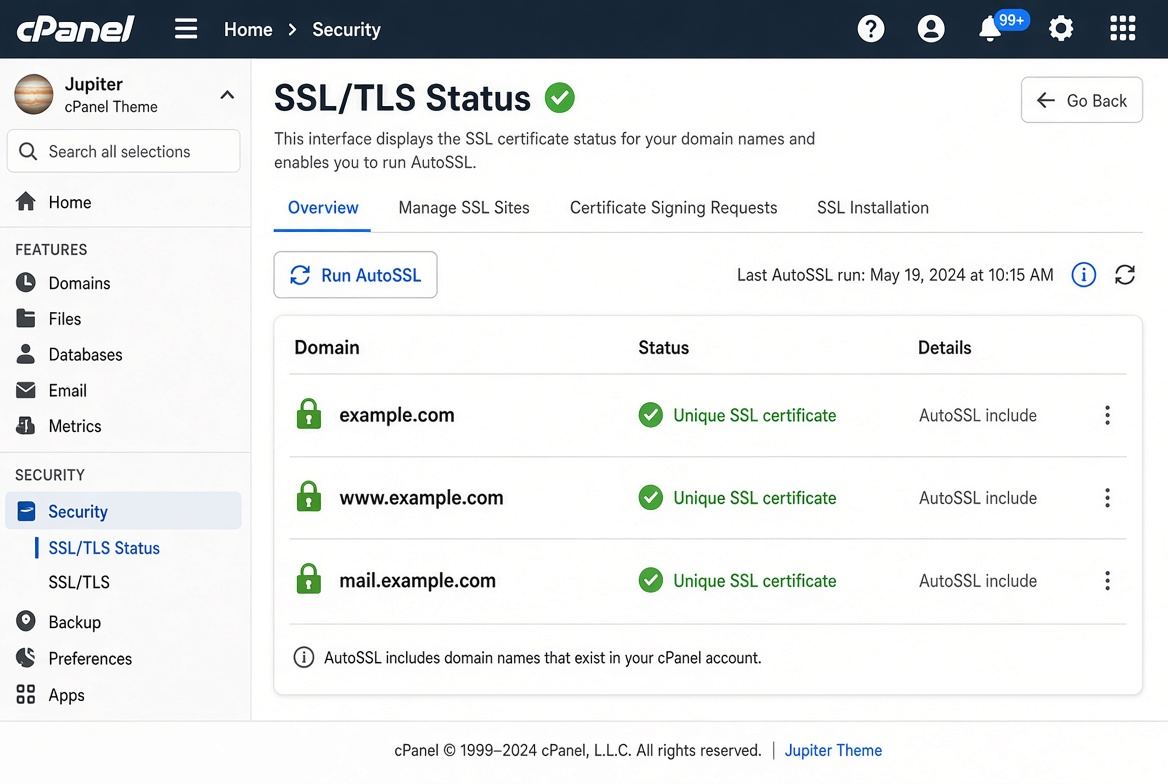Click the Home house icon in sidebar

(26, 201)
